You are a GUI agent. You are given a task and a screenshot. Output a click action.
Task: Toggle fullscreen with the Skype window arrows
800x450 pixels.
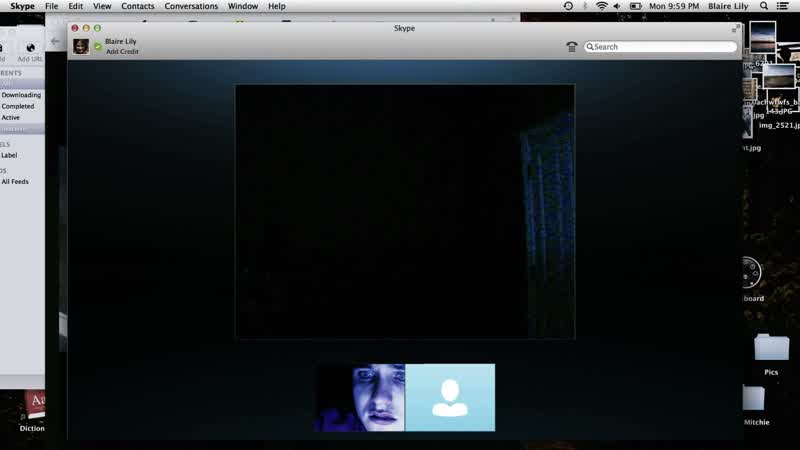click(735, 29)
